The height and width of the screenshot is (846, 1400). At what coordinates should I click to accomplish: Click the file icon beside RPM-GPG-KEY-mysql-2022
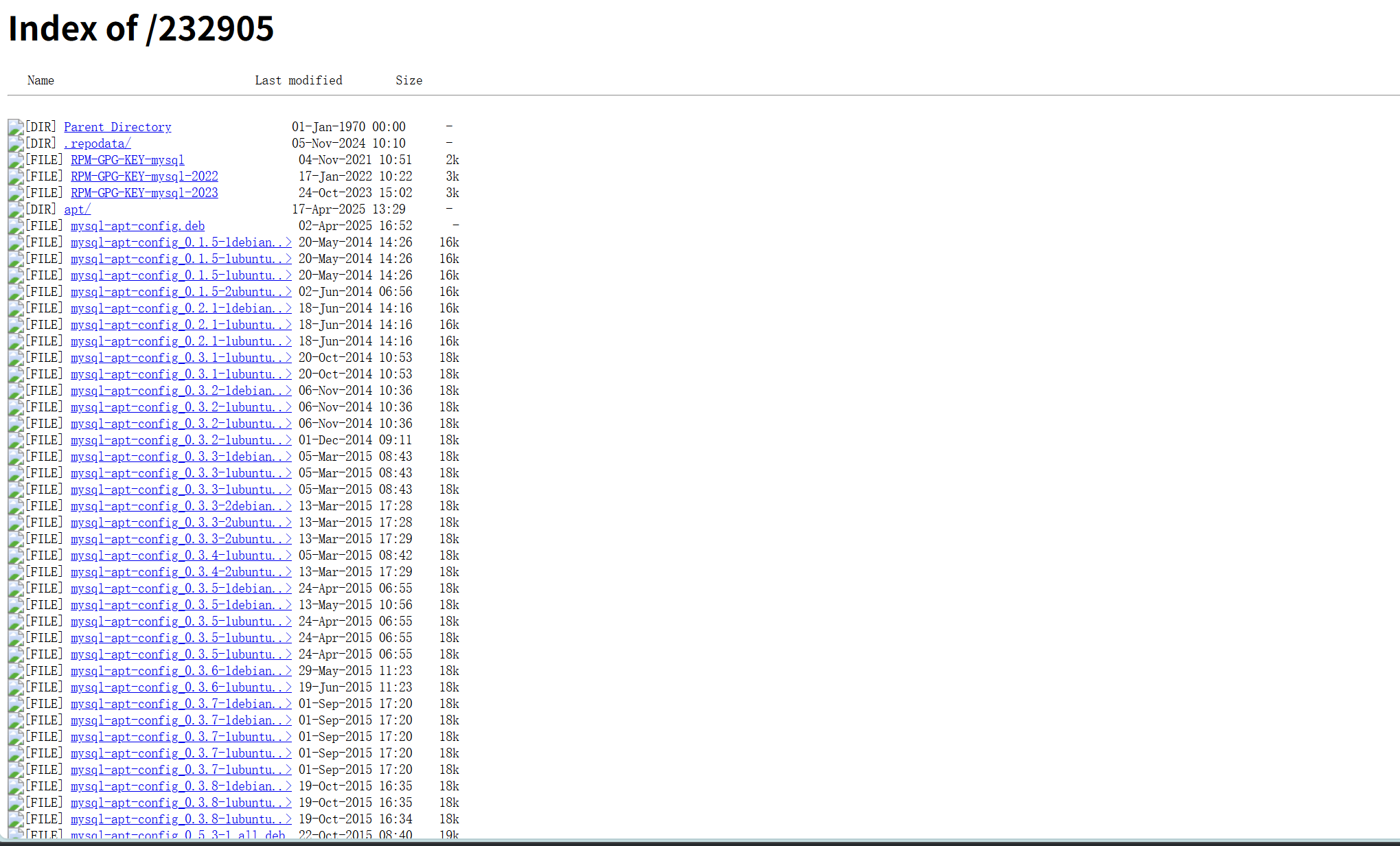(x=16, y=176)
